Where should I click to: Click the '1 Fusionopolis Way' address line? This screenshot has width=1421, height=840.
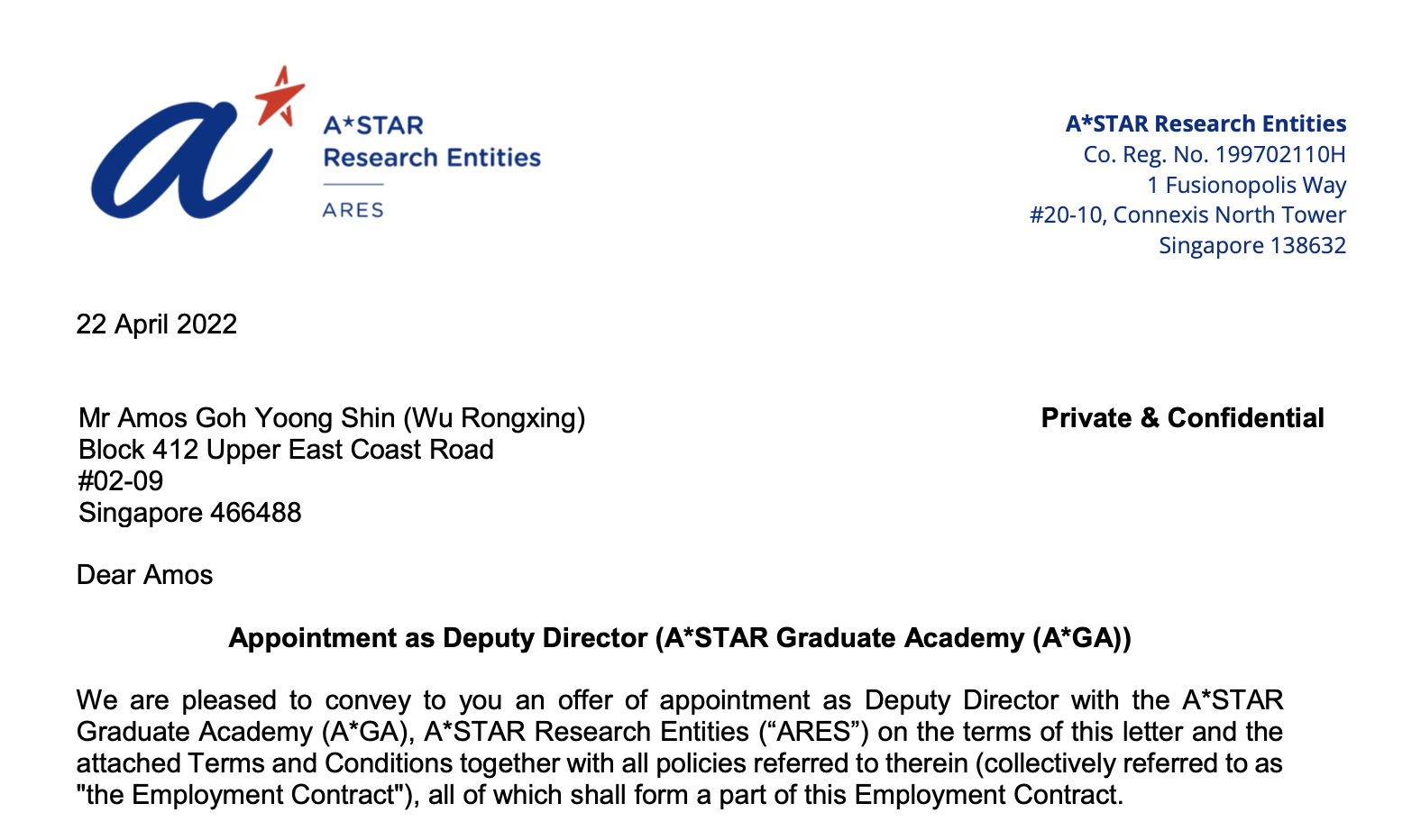click(1246, 185)
